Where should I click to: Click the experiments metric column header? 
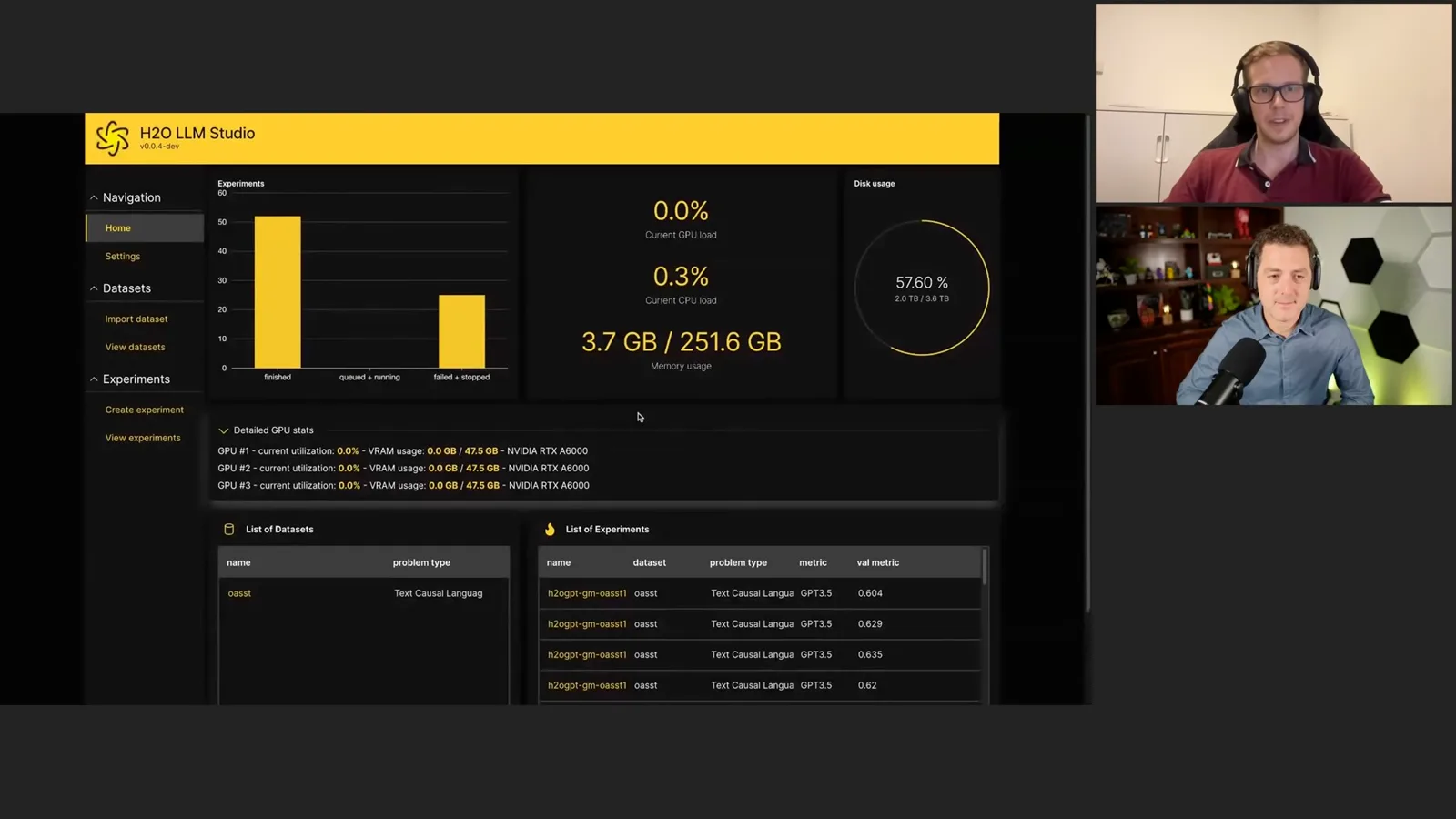pos(813,562)
